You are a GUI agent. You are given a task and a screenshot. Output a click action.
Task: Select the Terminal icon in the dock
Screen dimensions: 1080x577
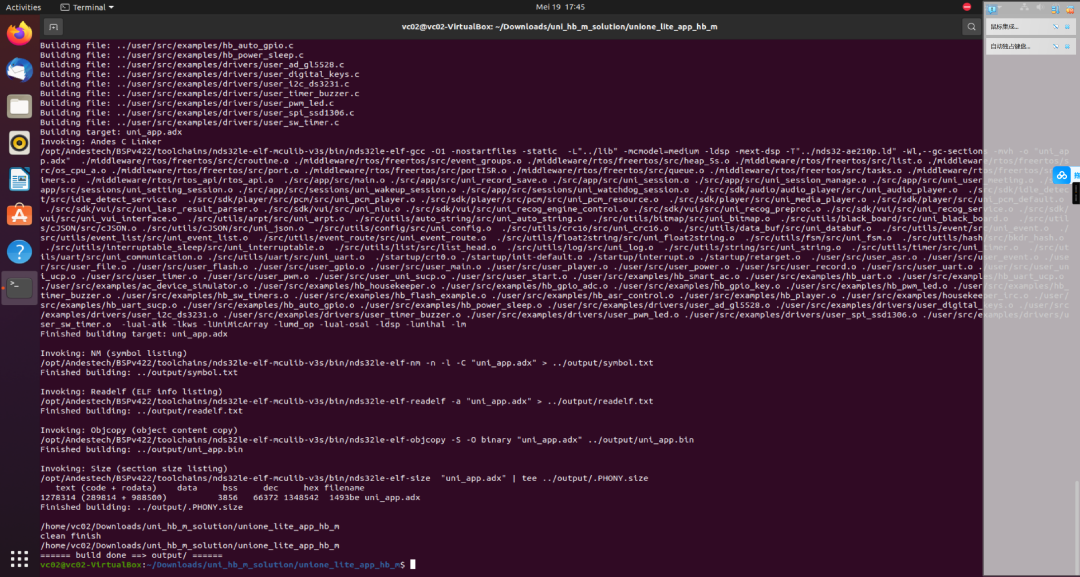pyautogui.click(x=19, y=287)
